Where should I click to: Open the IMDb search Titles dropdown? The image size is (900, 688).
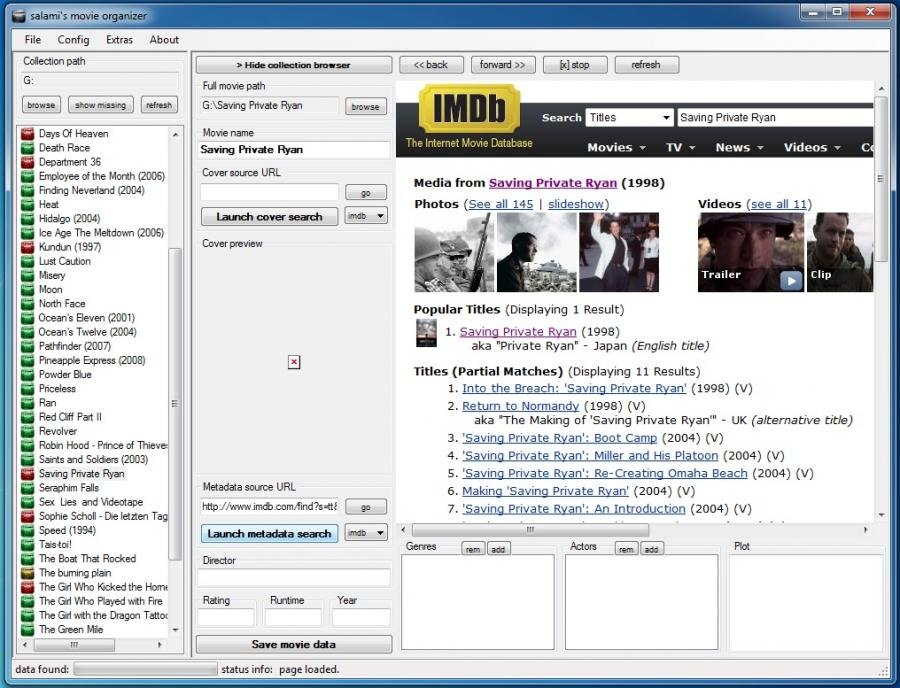pos(629,118)
